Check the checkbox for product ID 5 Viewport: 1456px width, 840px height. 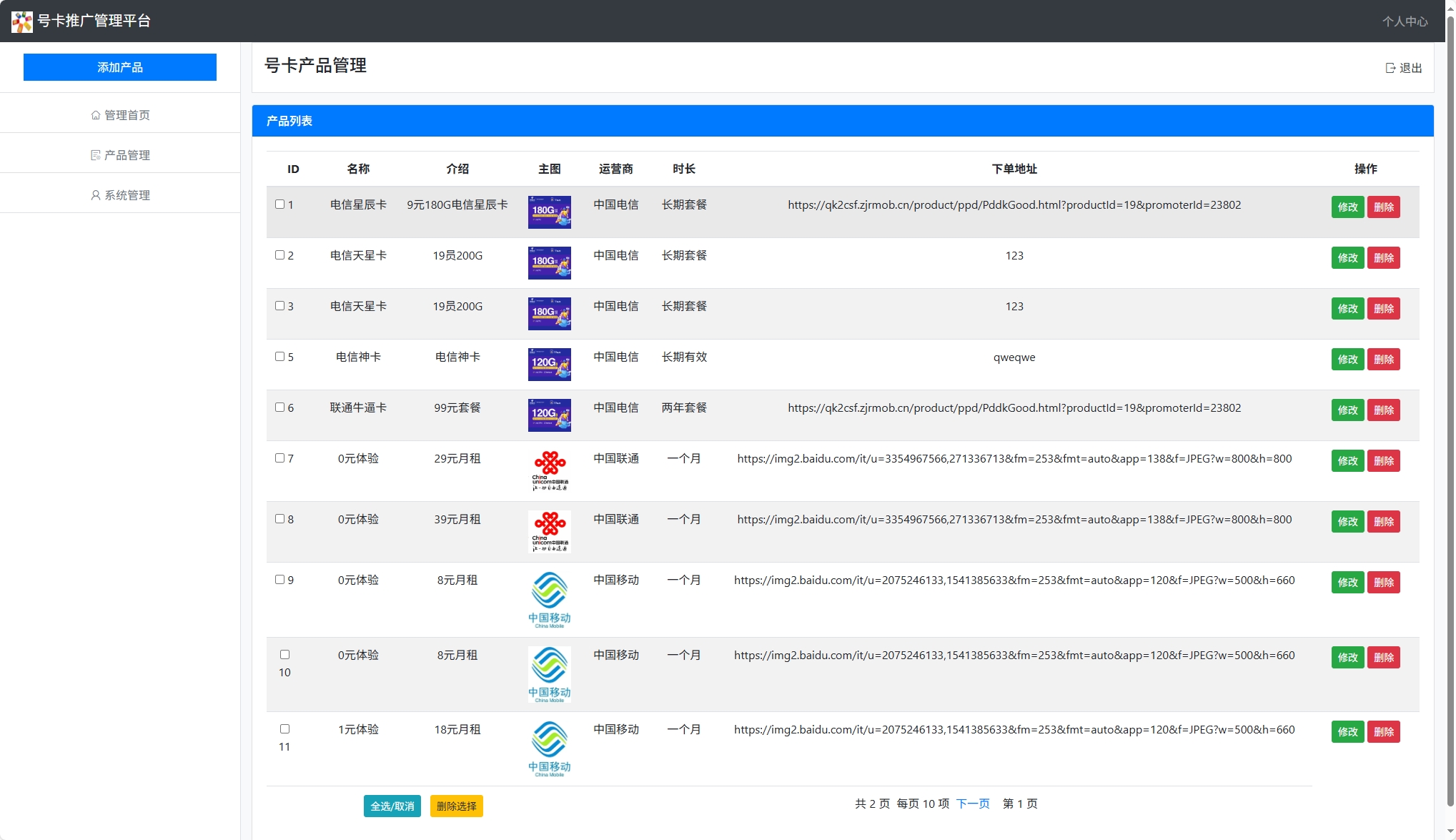point(280,357)
